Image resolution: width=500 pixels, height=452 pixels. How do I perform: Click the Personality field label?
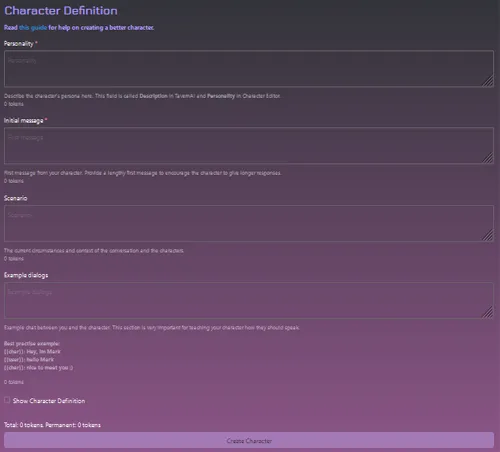tap(19, 44)
